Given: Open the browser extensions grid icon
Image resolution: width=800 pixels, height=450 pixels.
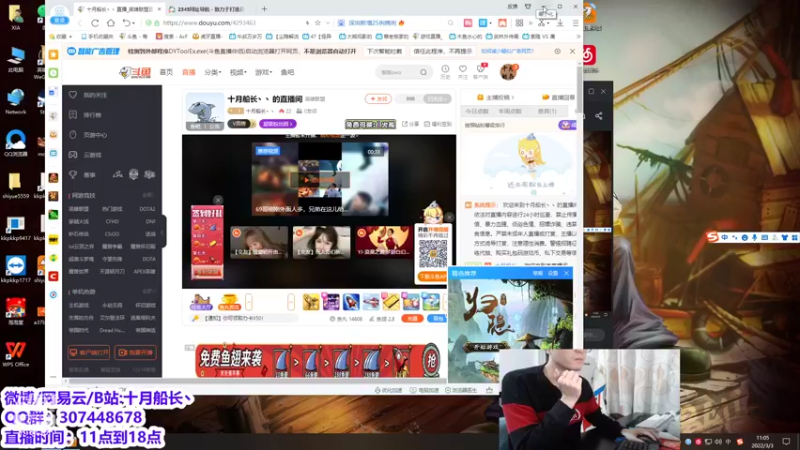Looking at the screenshot, I should point(519,23).
